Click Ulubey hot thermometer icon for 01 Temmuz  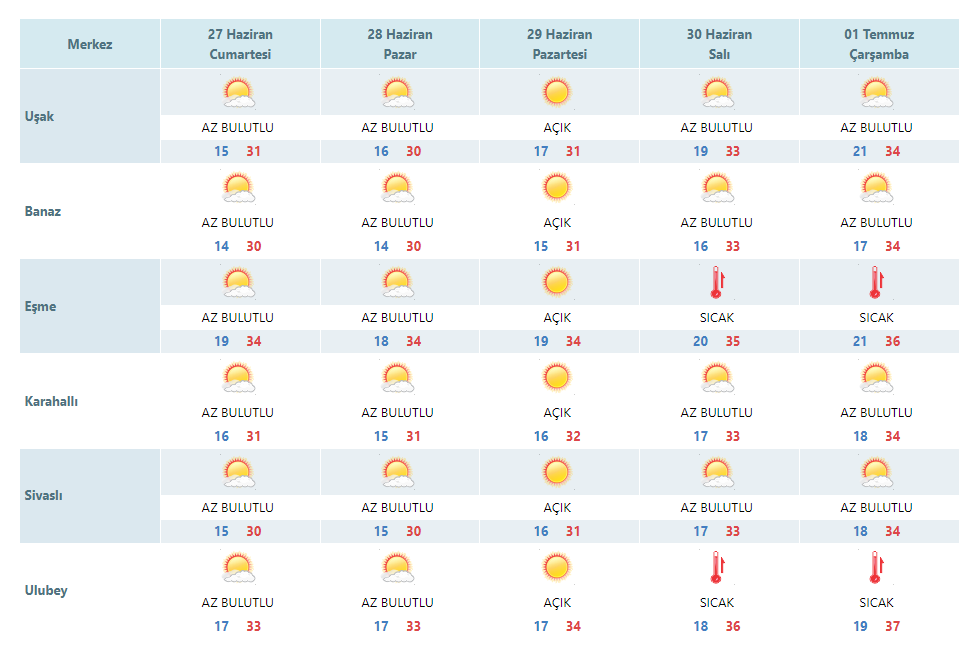tap(876, 567)
